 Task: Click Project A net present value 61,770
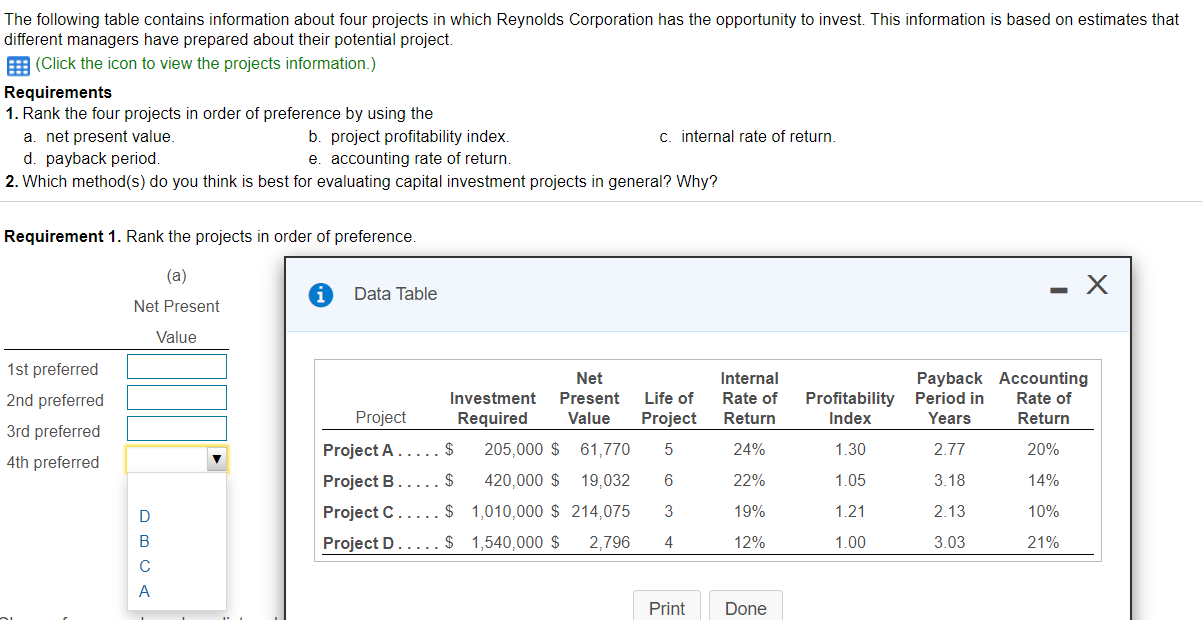tap(605, 450)
